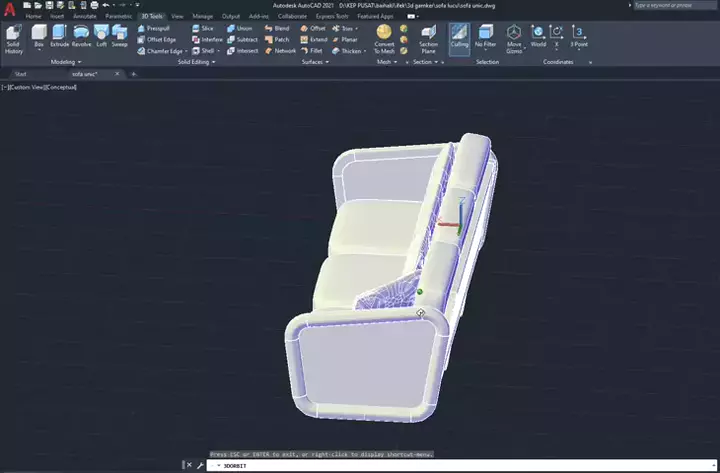The width and height of the screenshot is (720, 473).
Task: Add a new drawing tab
Action: coord(134,74)
